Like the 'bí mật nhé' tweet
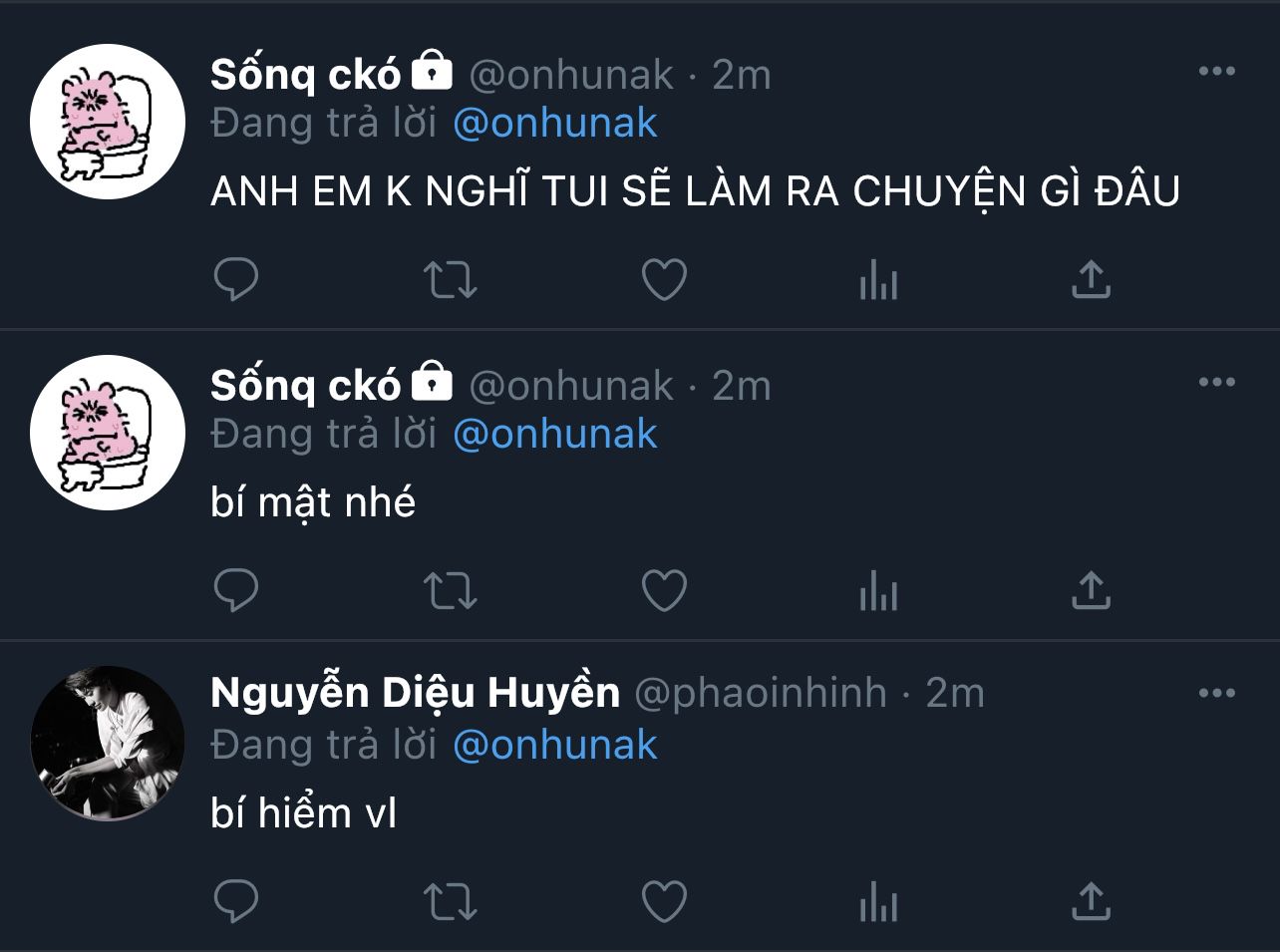Screen dimensions: 1280x952 click(x=664, y=591)
